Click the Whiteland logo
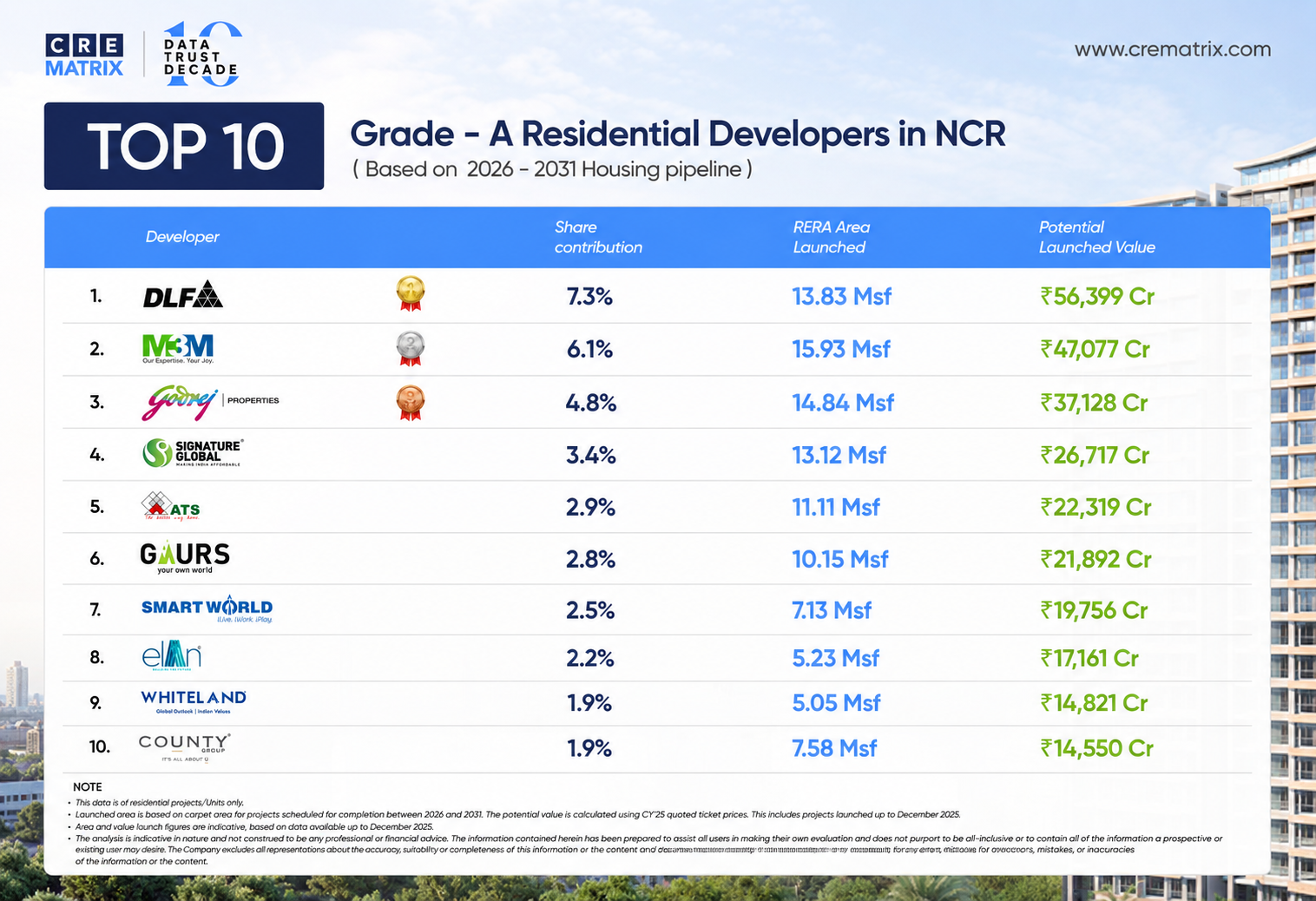Screen dimensions: 1316x901 [x=194, y=701]
